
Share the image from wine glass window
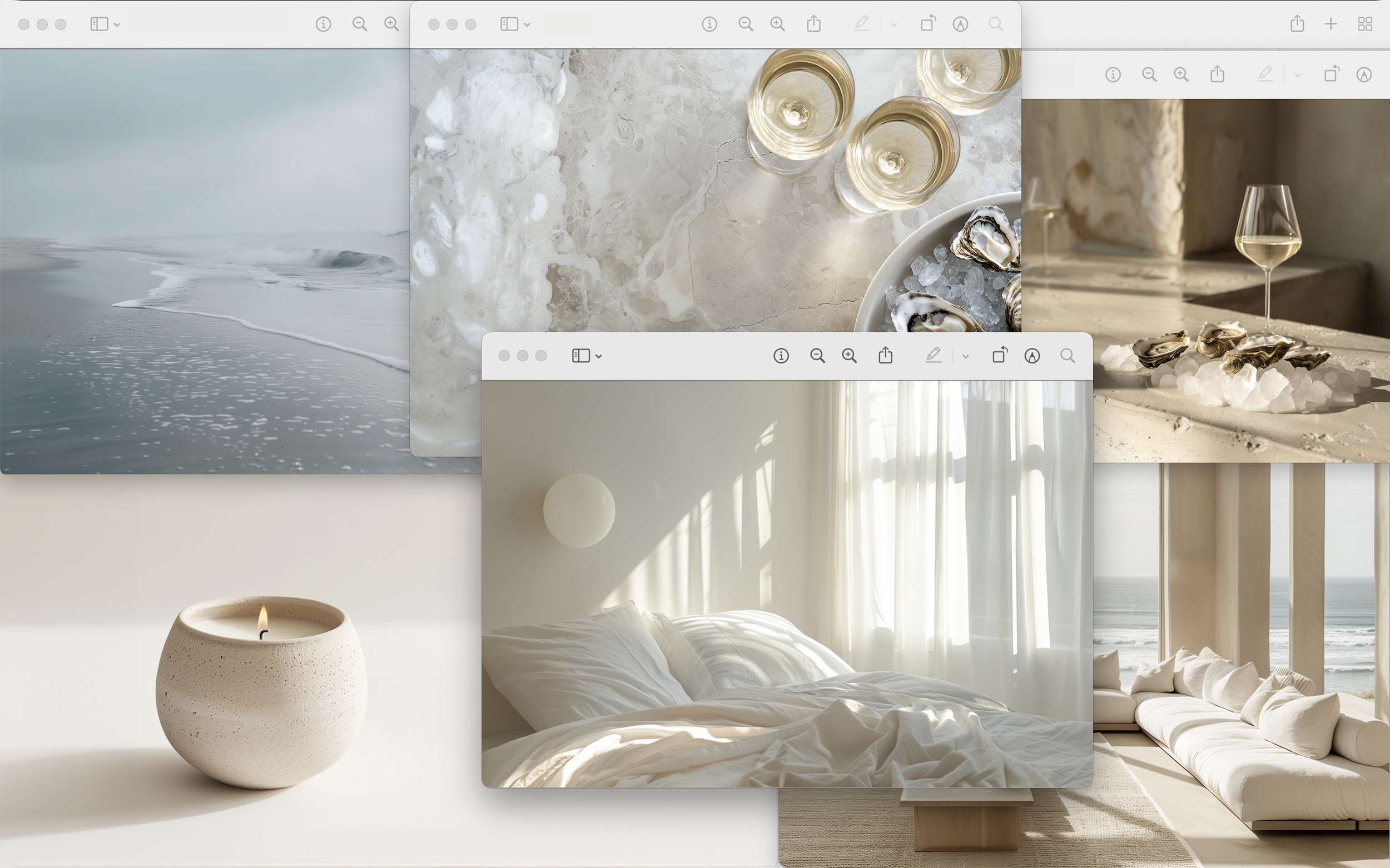[x=1218, y=74]
